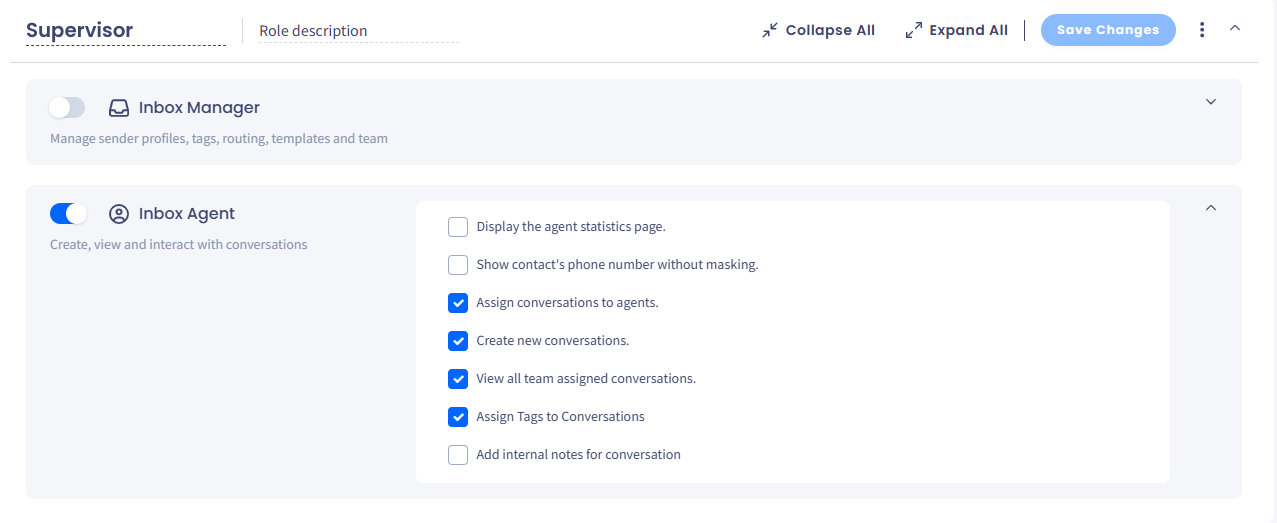Check Show contact's phone number without masking
Viewport: 1277px width, 523px height.
458,265
